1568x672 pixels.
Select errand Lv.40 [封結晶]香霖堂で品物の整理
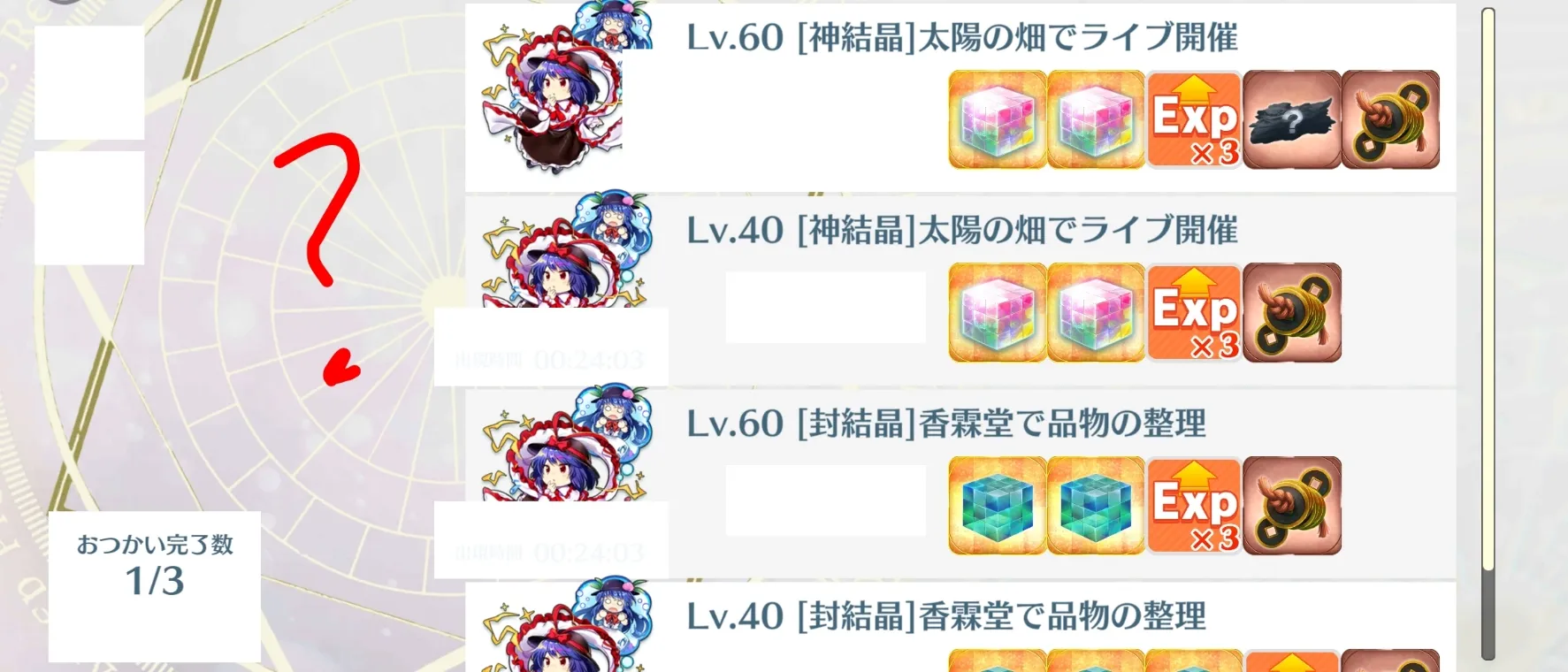(x=960, y=626)
